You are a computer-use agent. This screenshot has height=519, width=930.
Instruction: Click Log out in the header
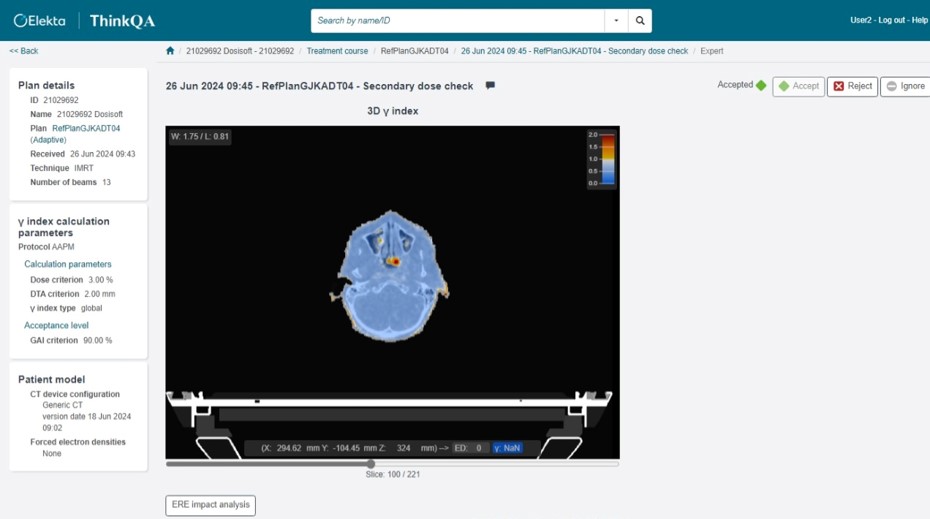(891, 20)
